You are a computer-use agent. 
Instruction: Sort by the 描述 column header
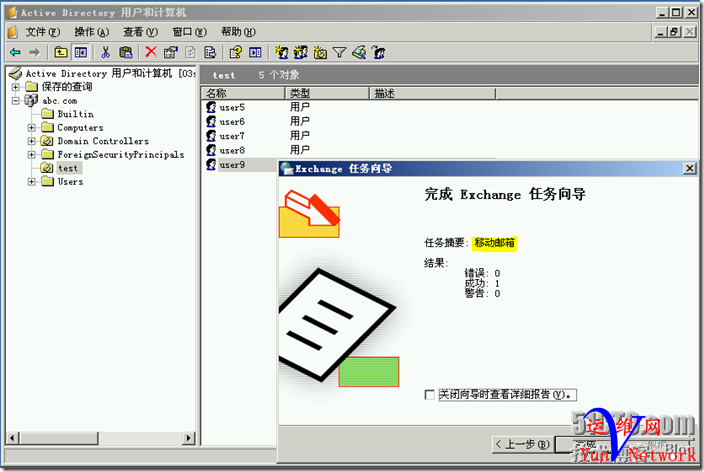tap(432, 93)
